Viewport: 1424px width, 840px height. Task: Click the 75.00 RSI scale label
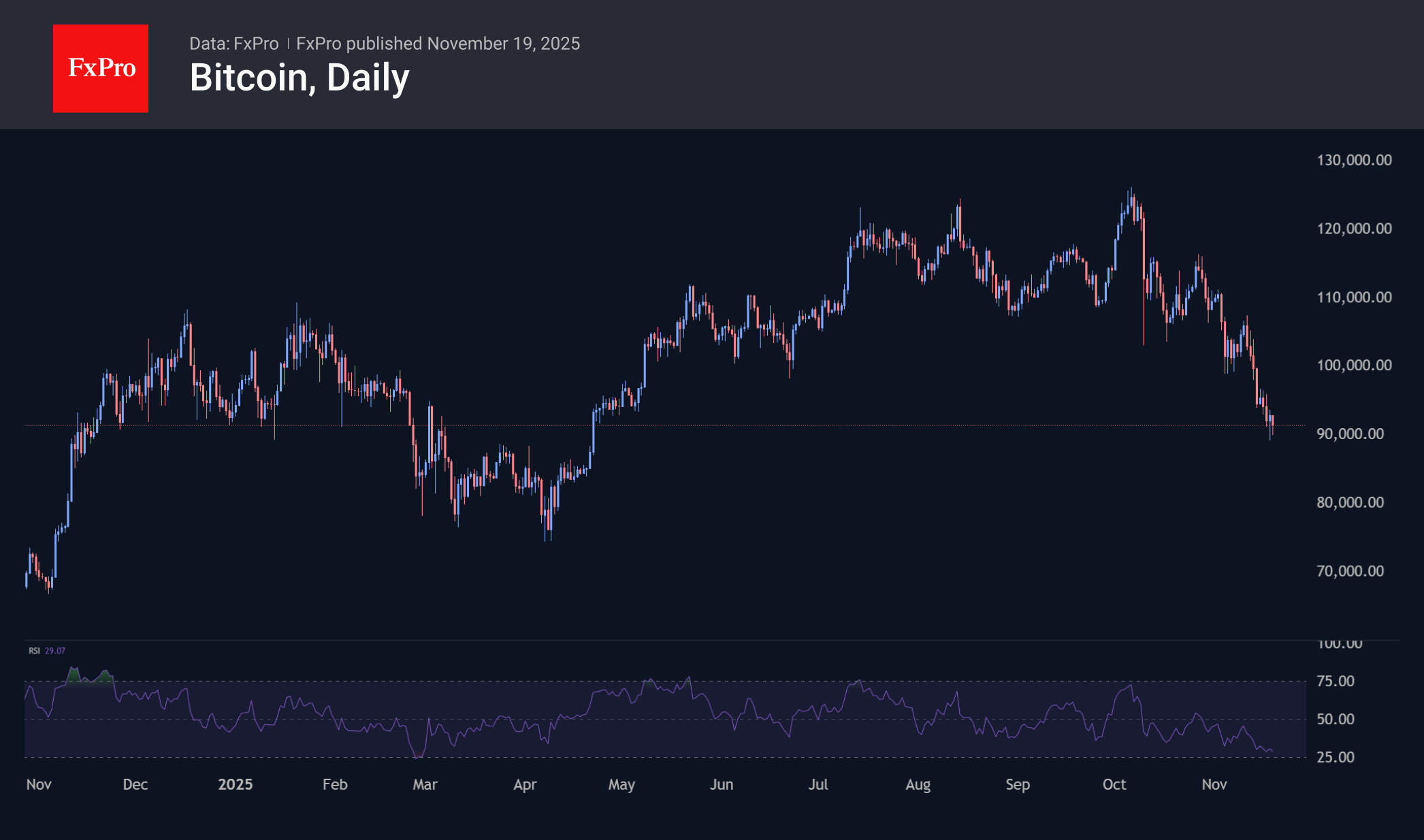coord(1336,681)
